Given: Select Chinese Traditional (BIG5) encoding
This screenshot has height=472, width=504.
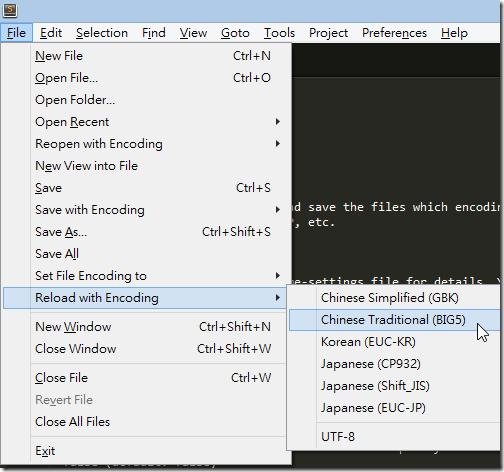Looking at the screenshot, I should click(x=394, y=320).
